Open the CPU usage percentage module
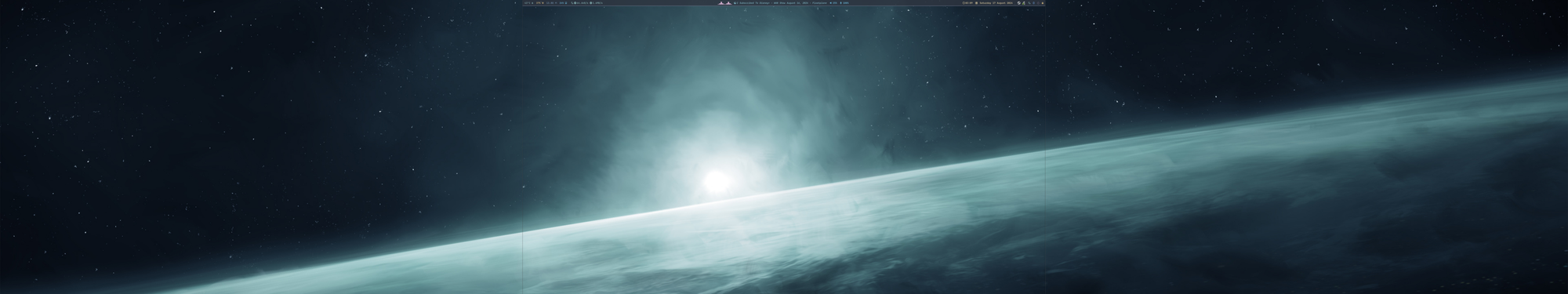This screenshot has width=1568, height=294. [x=540, y=3]
